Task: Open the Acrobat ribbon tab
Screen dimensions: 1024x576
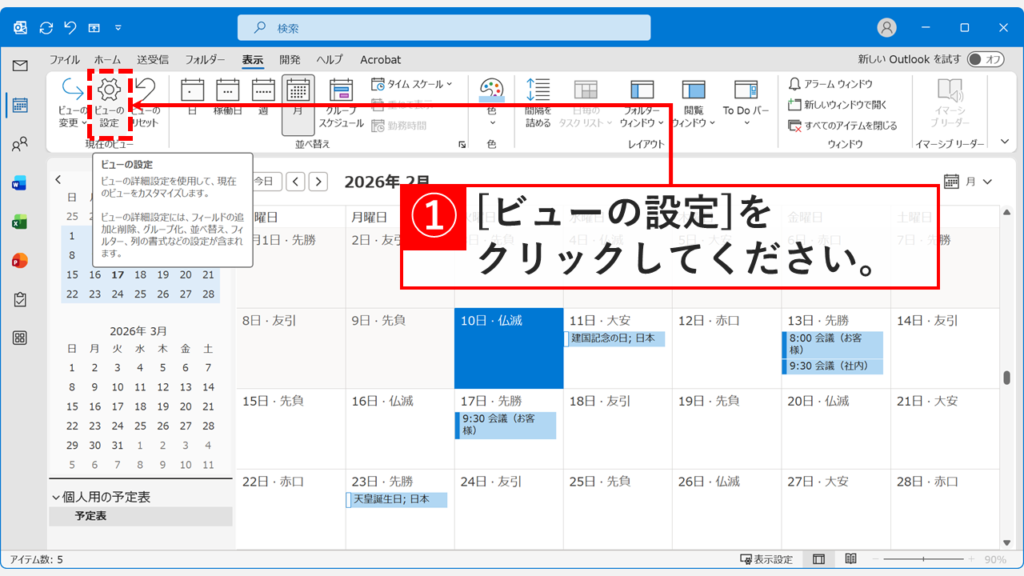Action: click(x=380, y=58)
